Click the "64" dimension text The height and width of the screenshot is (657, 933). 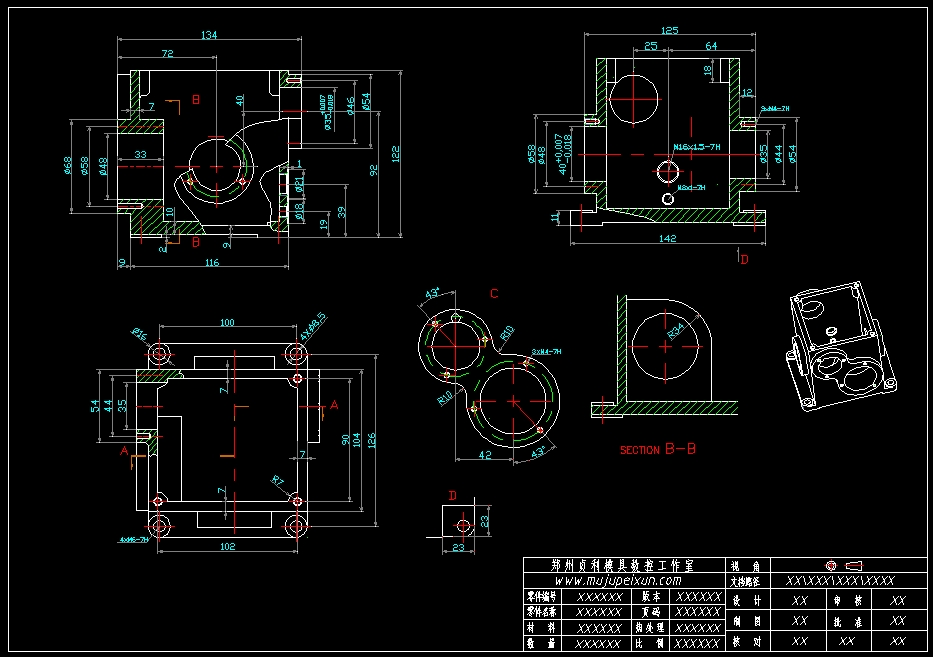(x=711, y=46)
